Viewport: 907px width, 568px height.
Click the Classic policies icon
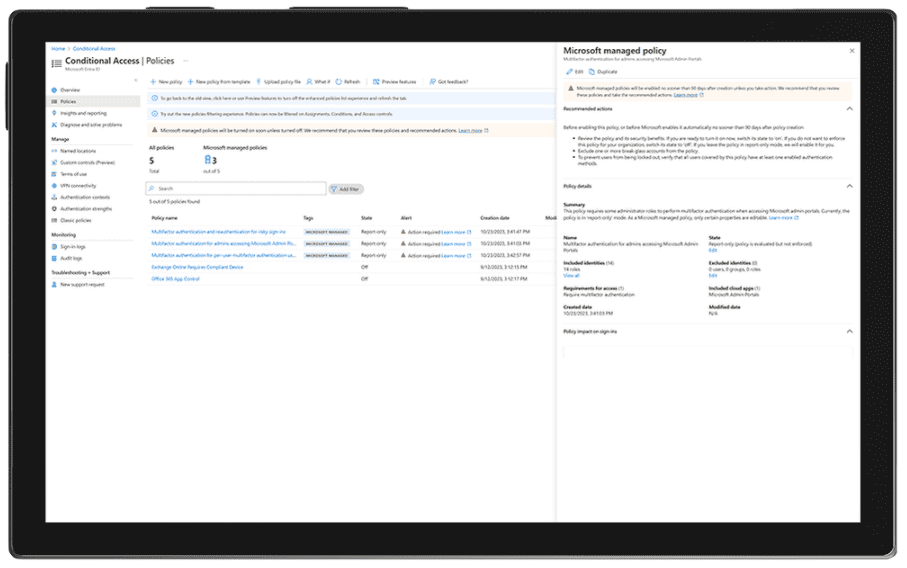click(x=54, y=220)
